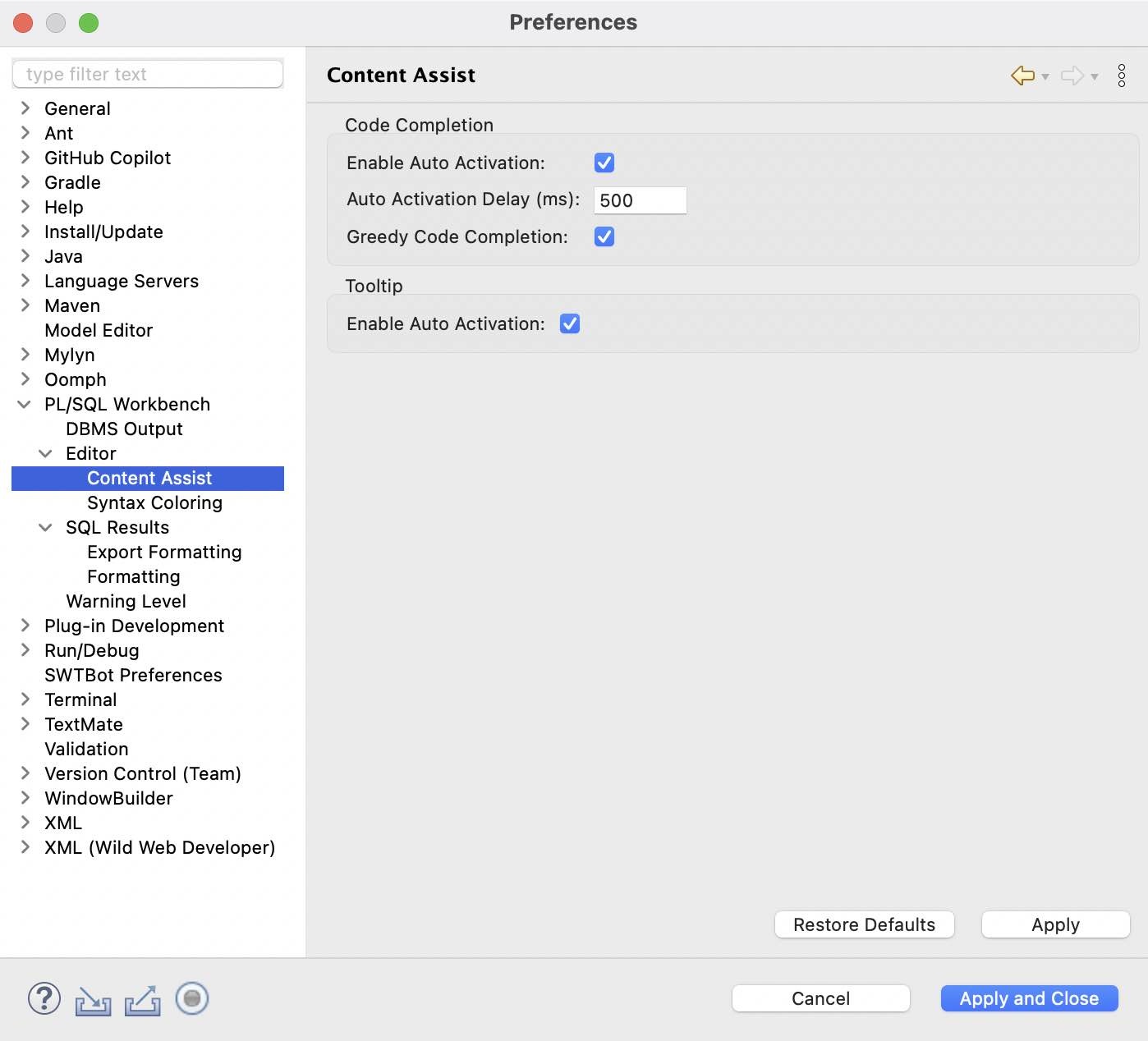Viewport: 1148px width, 1041px height.
Task: Select Syntax Coloring in the sidebar
Action: (x=154, y=502)
